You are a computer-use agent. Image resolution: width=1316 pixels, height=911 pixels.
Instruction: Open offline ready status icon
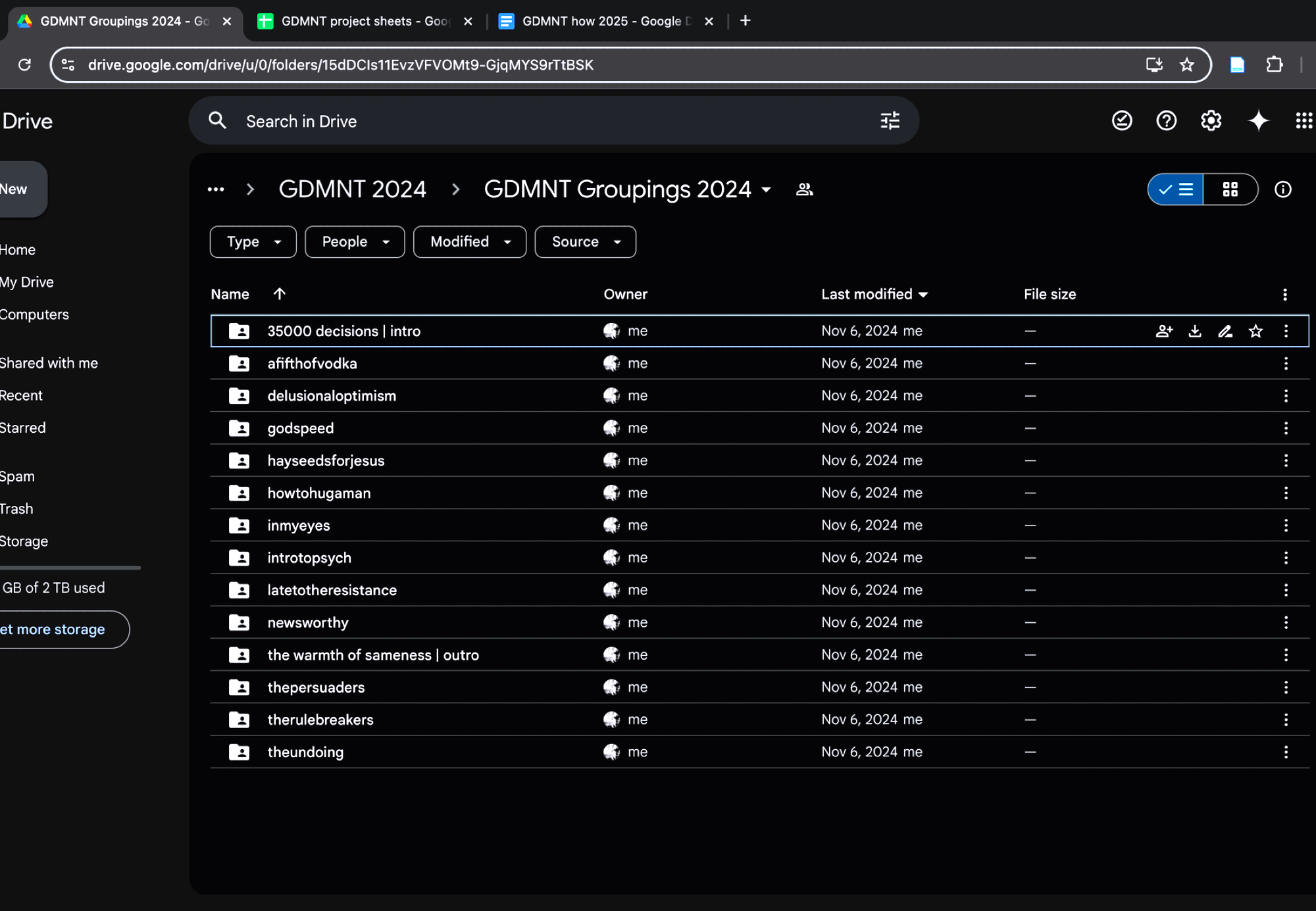pos(1122,121)
